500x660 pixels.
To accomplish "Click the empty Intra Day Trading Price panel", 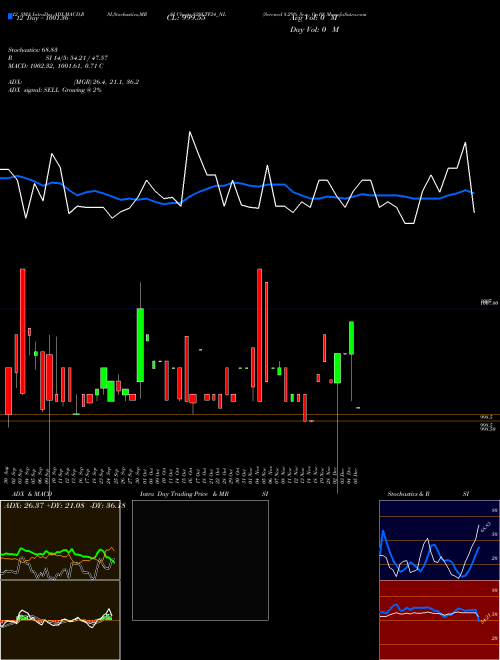I will point(200,560).
